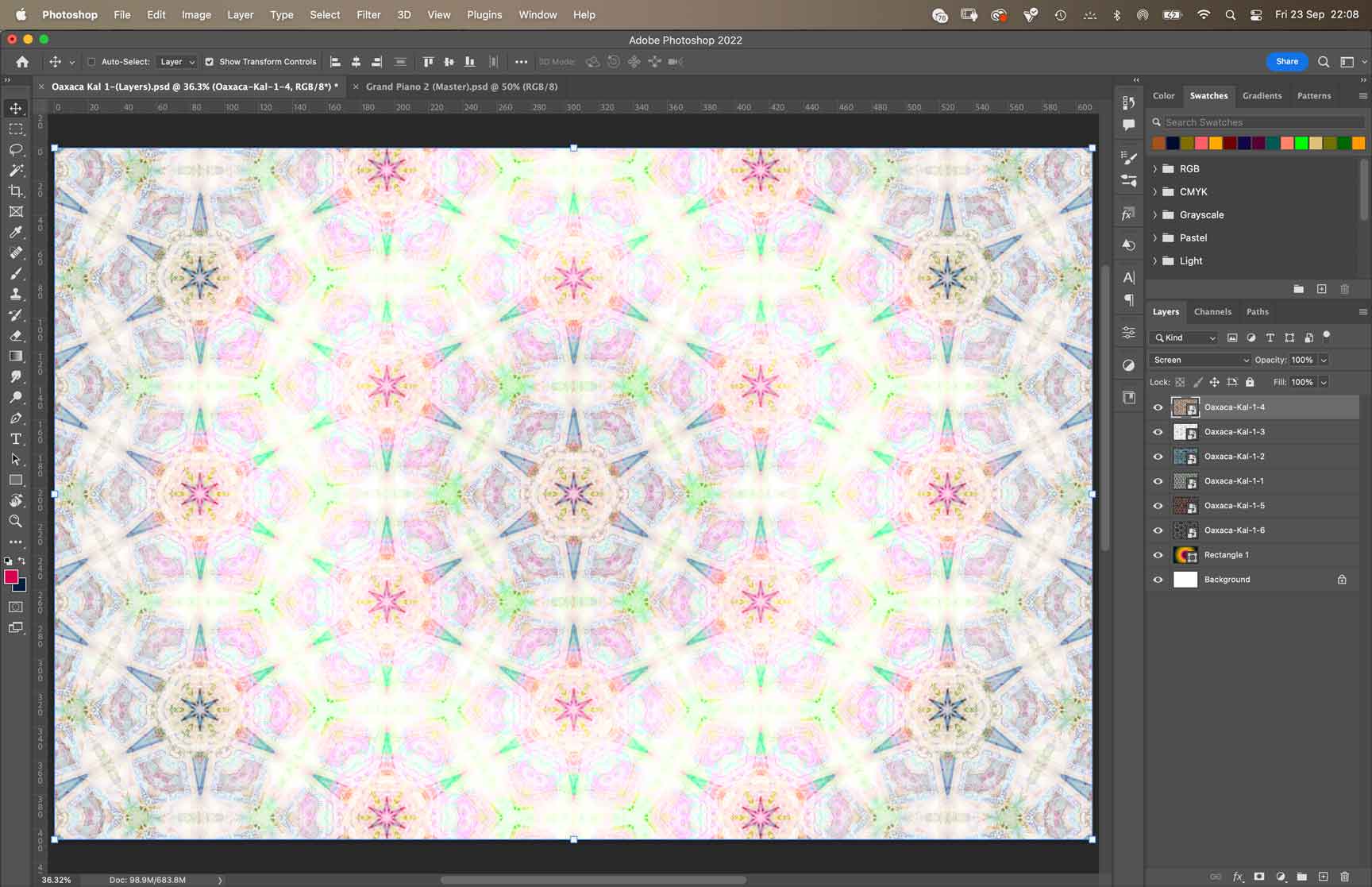This screenshot has height=887, width=1372.
Task: Hide the Oaxaca-Kal-1-1 layer
Action: point(1158,481)
